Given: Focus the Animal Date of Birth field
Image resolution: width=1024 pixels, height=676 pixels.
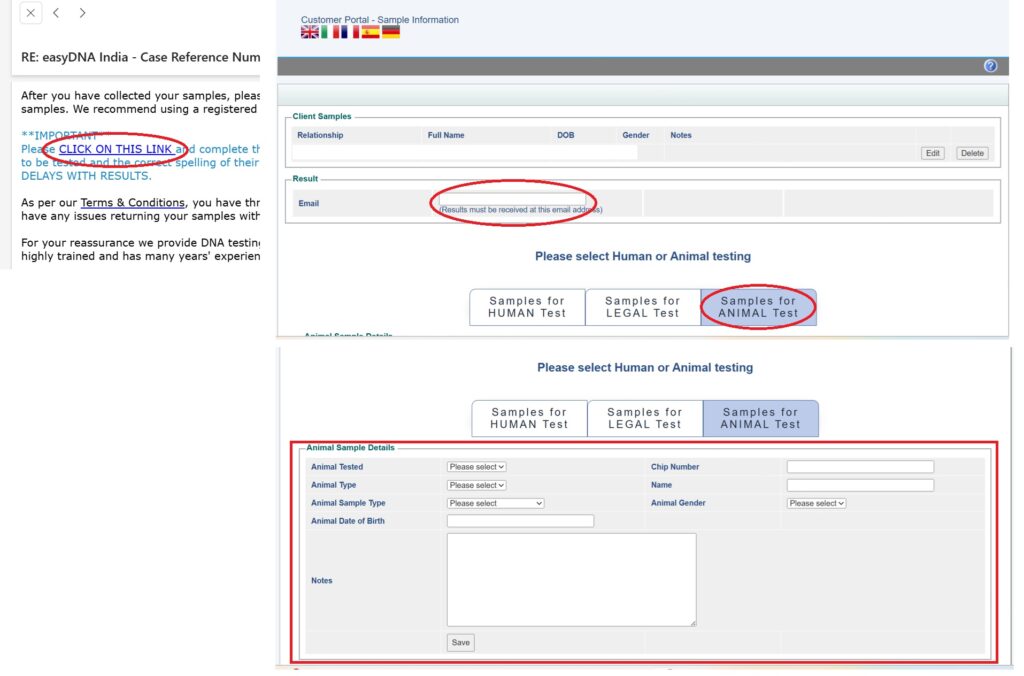Looking at the screenshot, I should pos(520,521).
